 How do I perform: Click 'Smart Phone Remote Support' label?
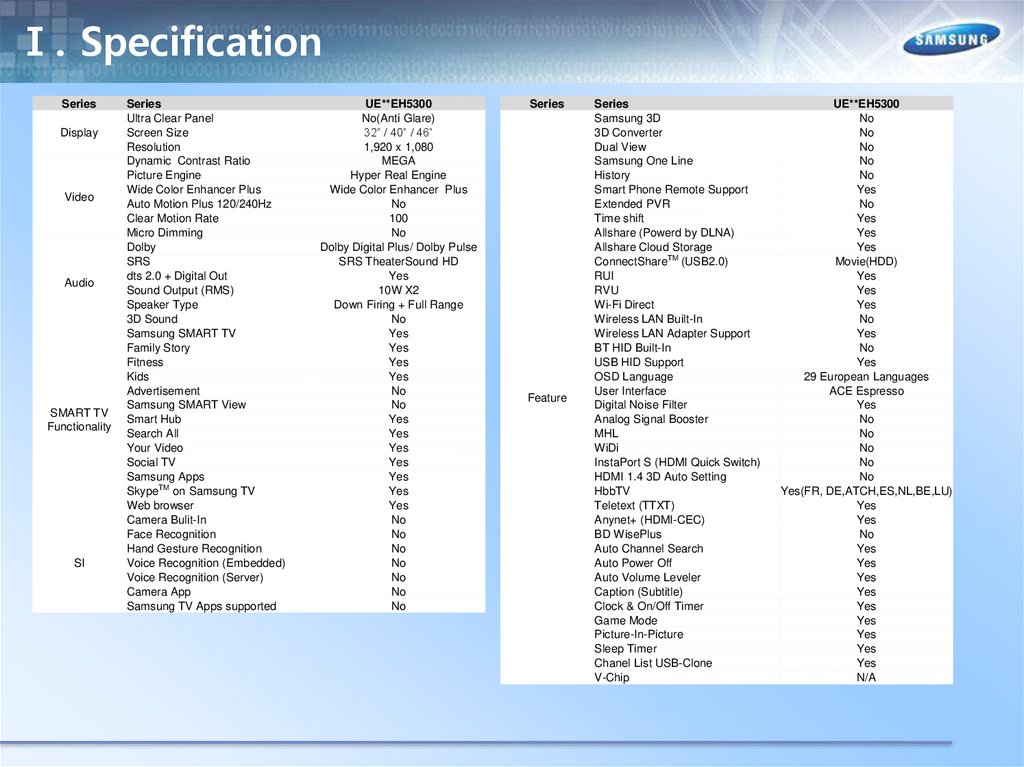pos(671,189)
